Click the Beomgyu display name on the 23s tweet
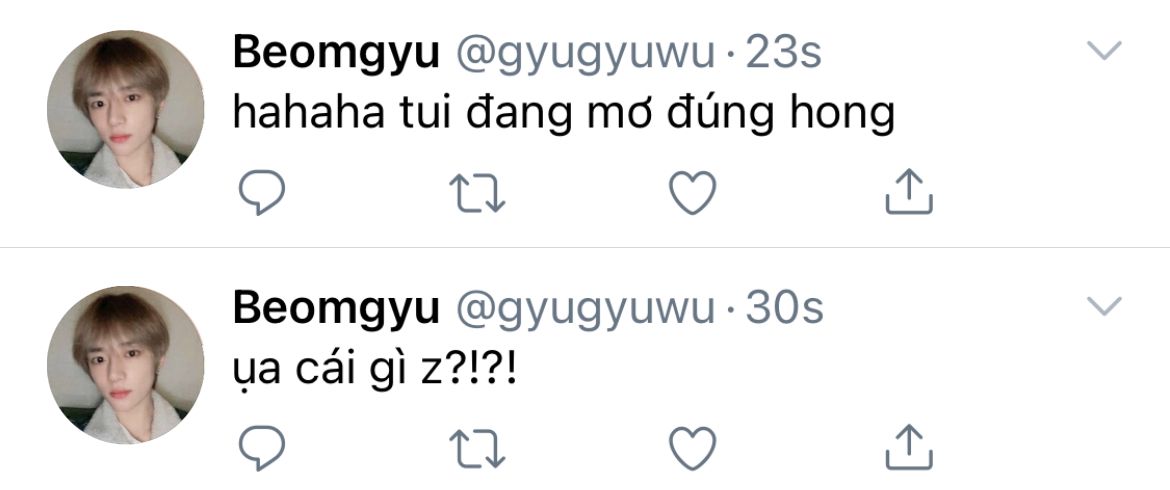 [x=337, y=54]
